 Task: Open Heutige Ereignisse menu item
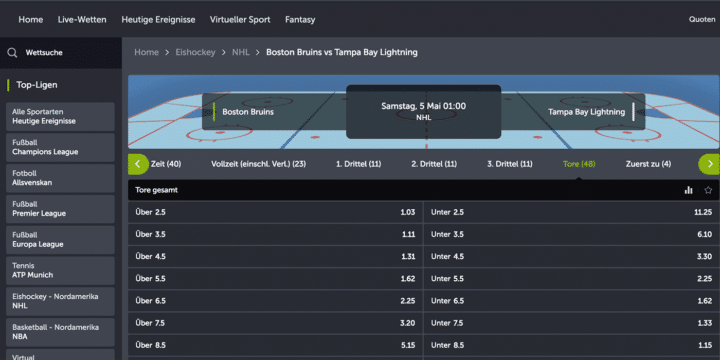(x=158, y=20)
